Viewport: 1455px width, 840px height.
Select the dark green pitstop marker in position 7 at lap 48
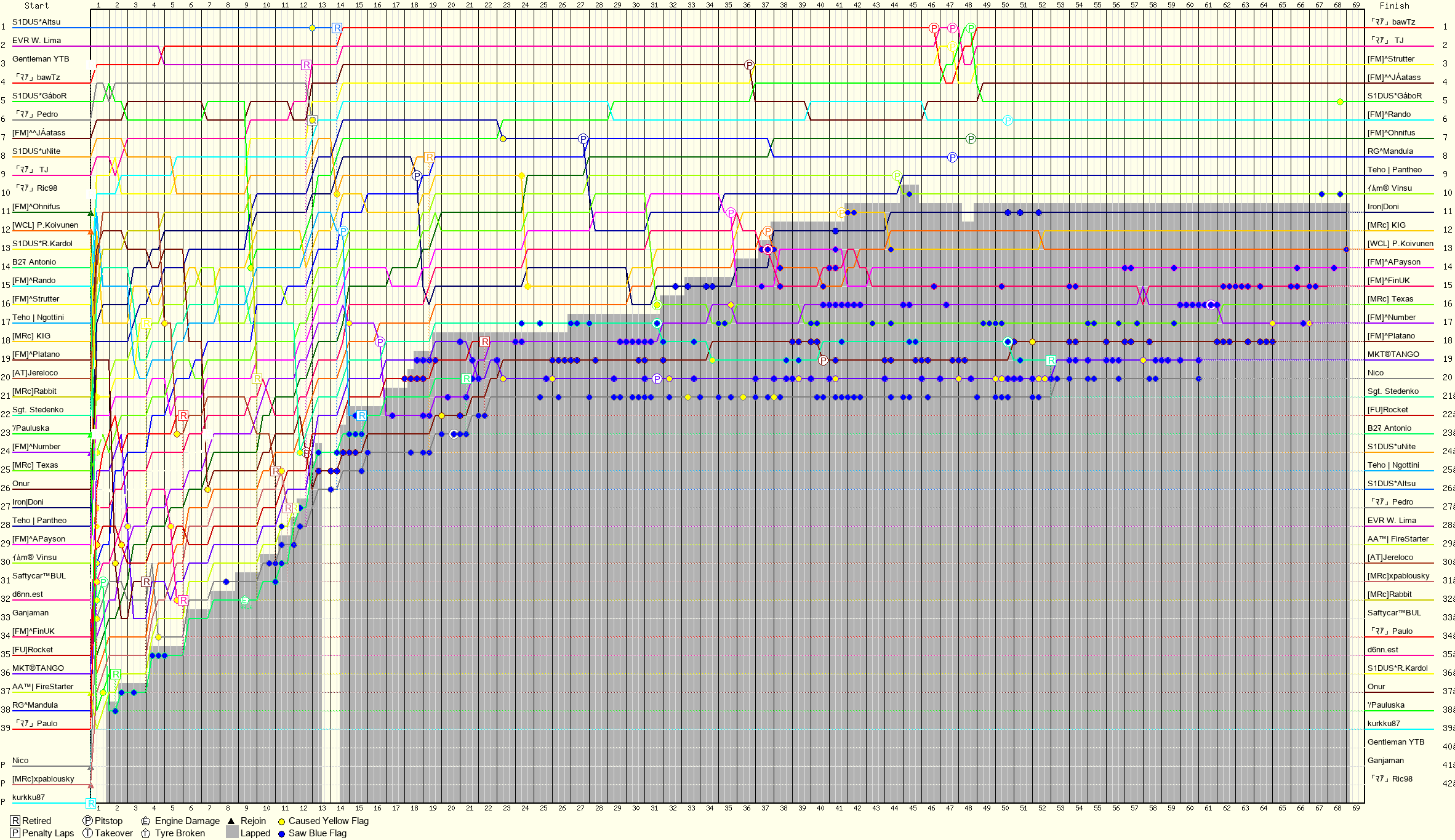click(971, 138)
